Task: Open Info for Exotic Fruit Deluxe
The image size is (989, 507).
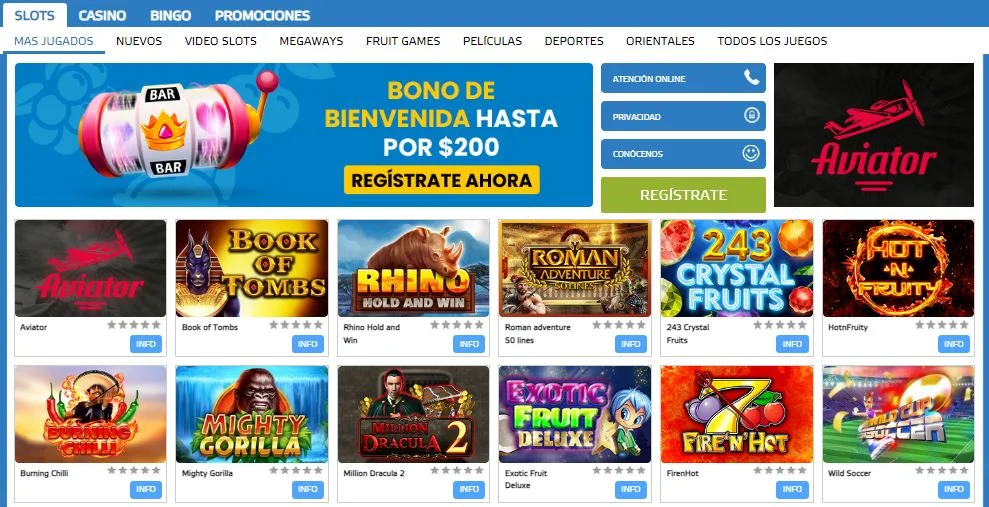Action: 630,489
